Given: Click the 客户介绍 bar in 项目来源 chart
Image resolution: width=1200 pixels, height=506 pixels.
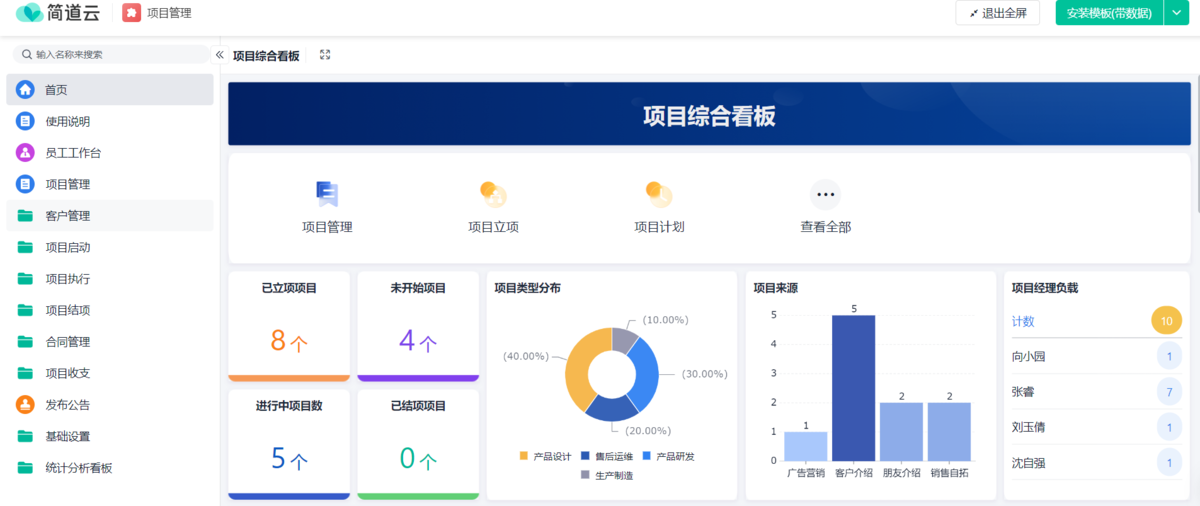Looking at the screenshot, I should click(x=853, y=388).
